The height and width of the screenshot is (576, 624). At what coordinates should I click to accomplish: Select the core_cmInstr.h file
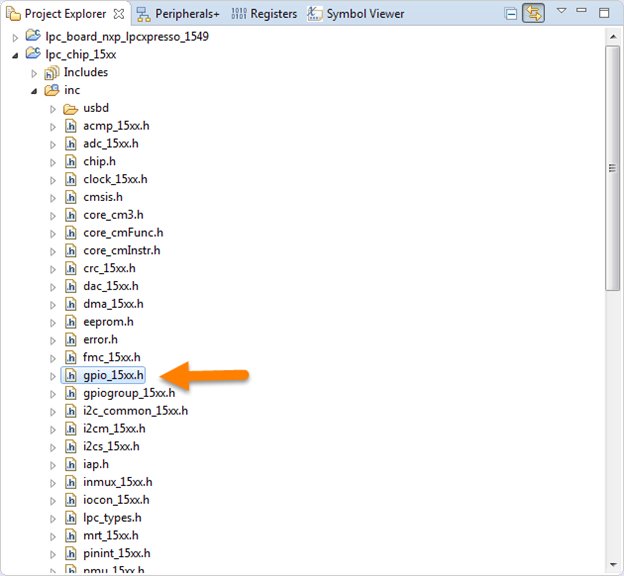[122, 251]
